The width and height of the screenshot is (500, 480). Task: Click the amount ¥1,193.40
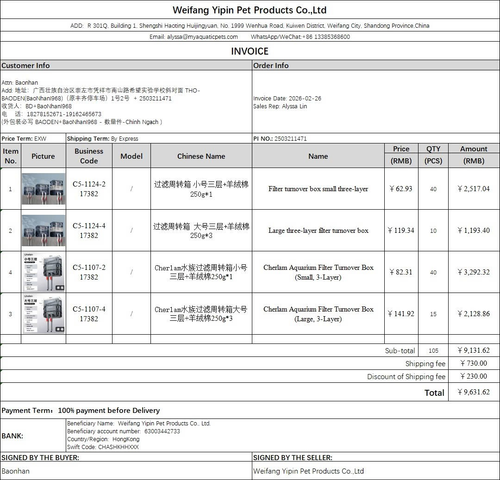tap(474, 230)
